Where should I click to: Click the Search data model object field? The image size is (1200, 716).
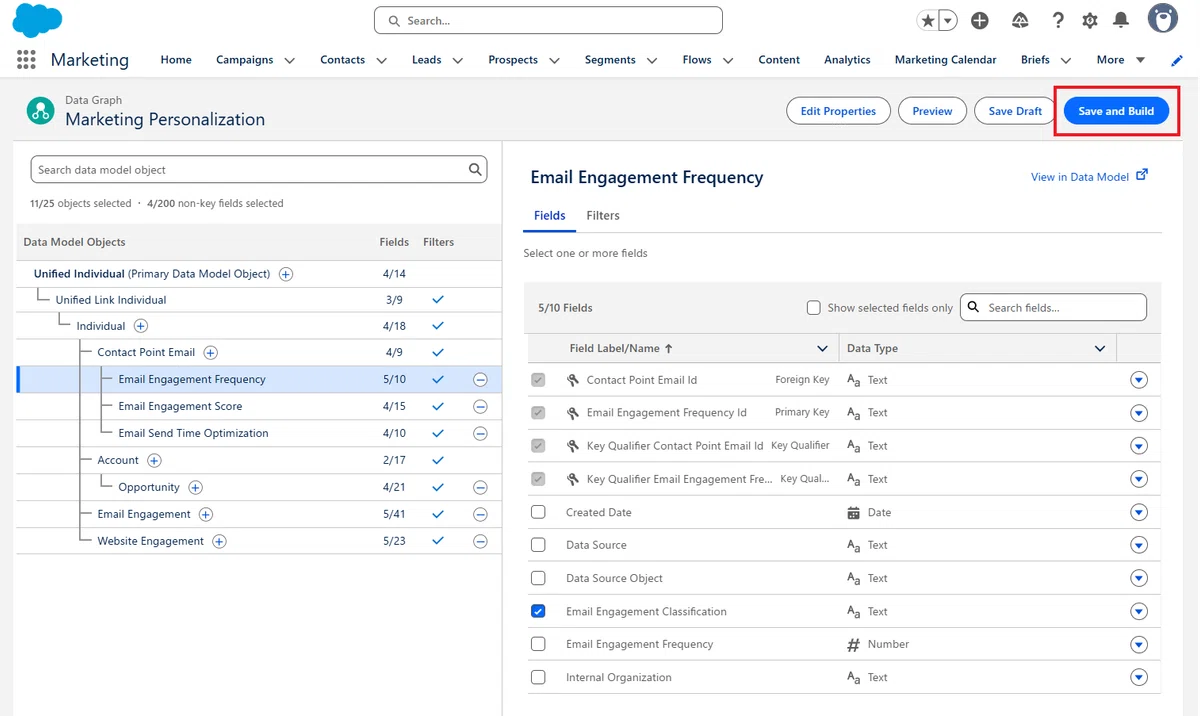coord(259,169)
